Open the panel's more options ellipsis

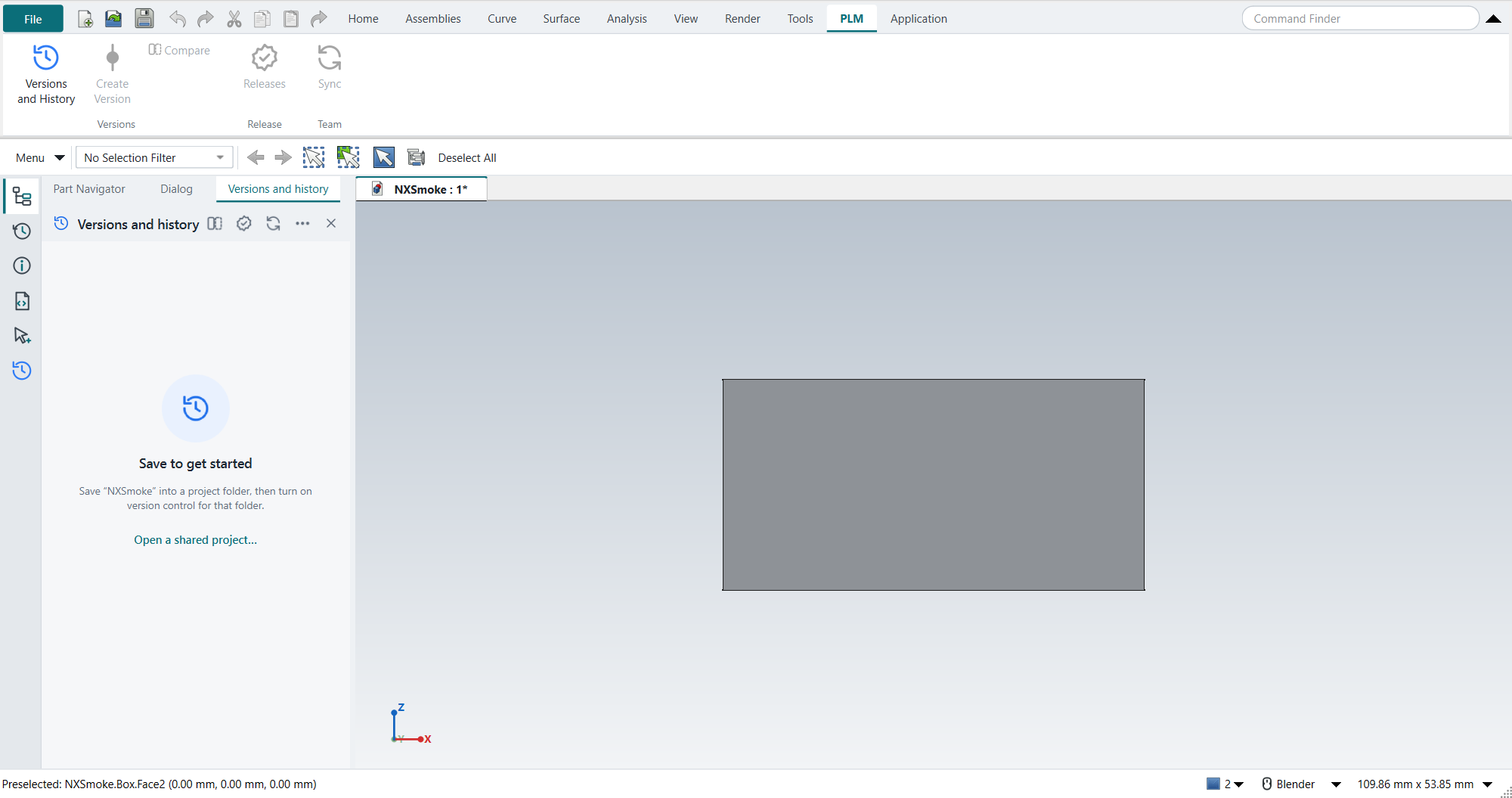coord(302,223)
